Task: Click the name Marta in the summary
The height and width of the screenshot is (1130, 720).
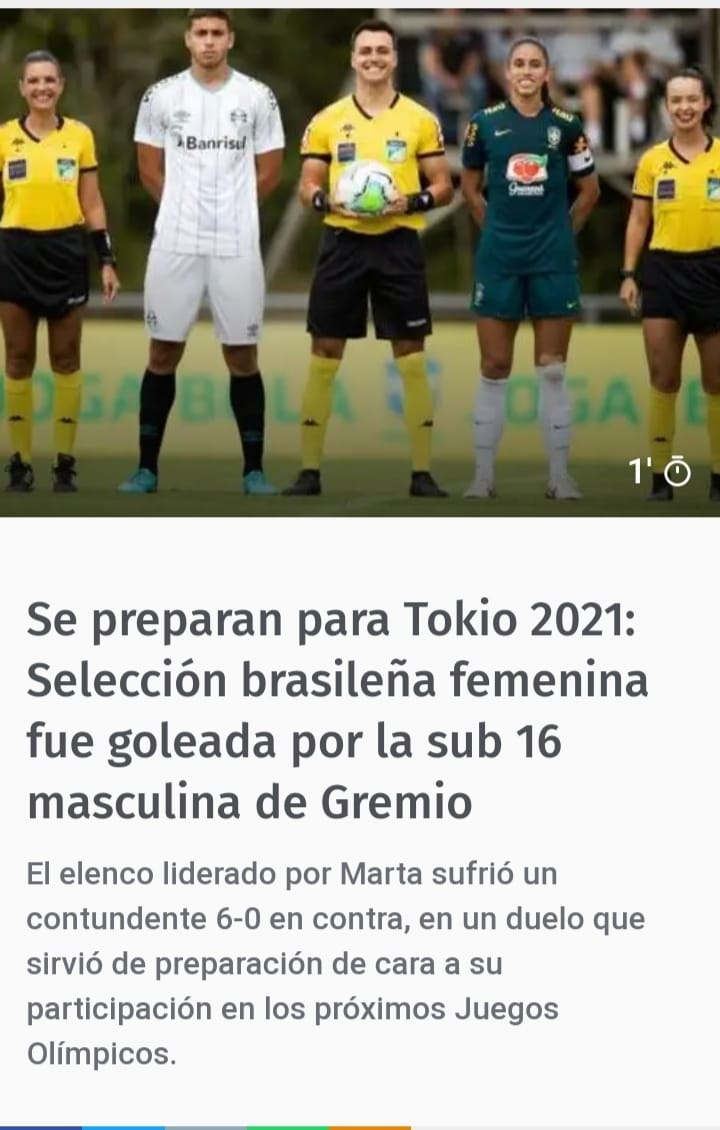Action: pos(381,874)
